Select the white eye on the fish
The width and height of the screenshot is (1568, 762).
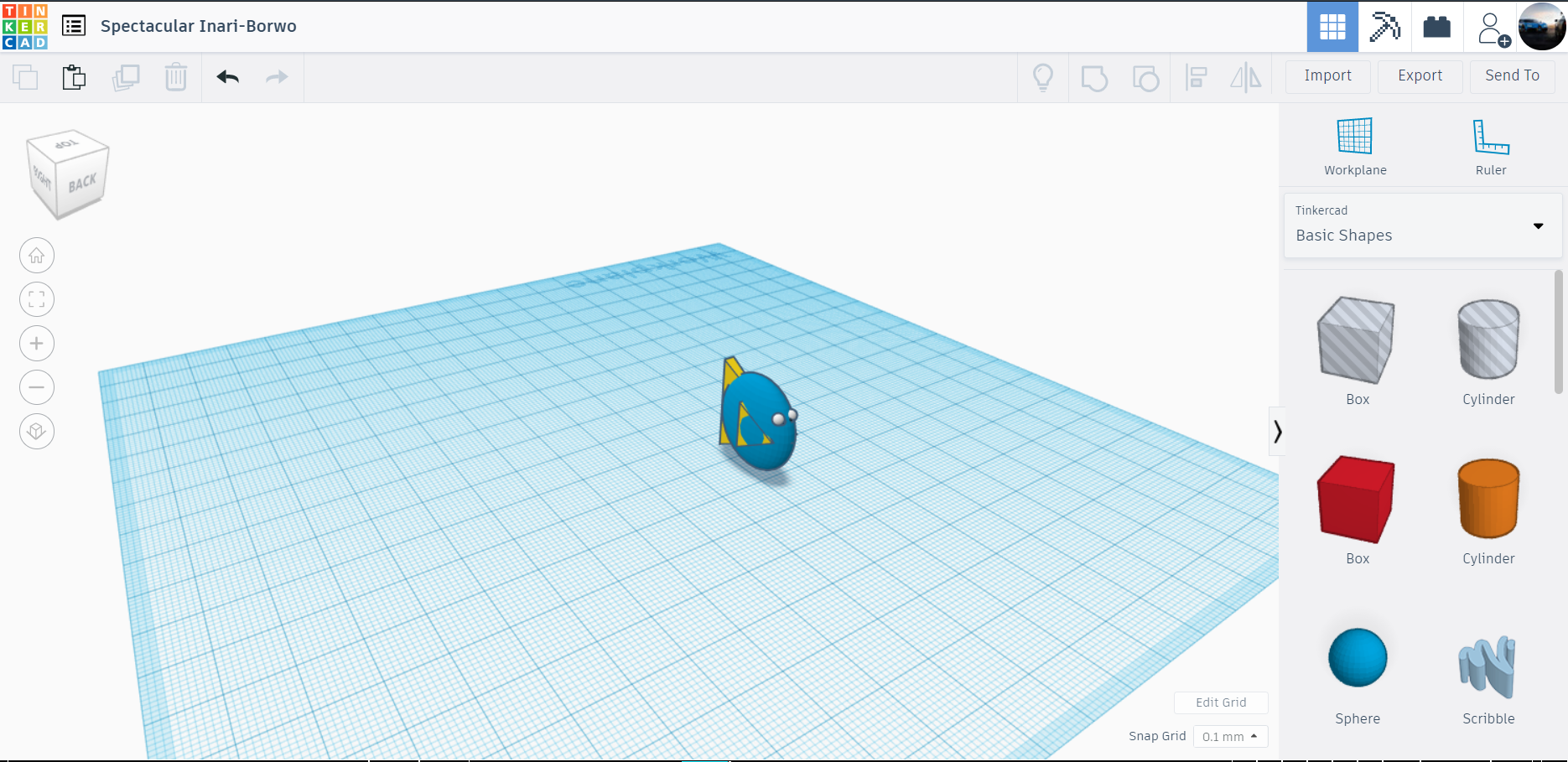coord(779,418)
